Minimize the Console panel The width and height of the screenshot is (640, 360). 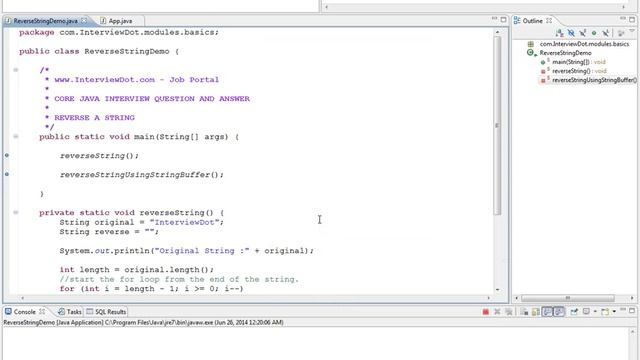click(x=623, y=310)
